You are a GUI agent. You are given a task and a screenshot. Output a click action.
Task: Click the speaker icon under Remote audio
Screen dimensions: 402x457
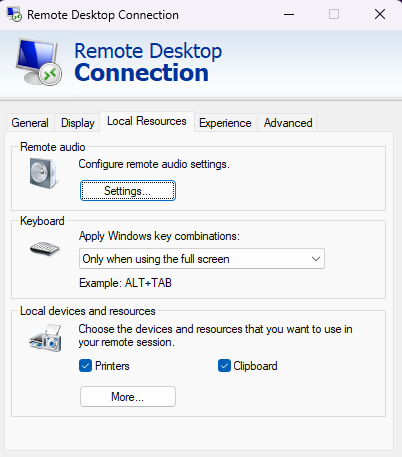pos(44,173)
